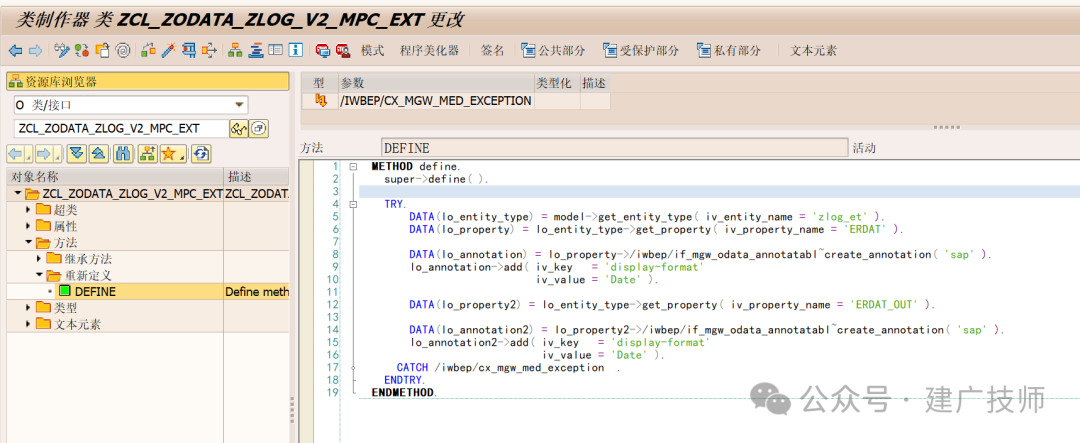Click the superordinate object list icon
The height and width of the screenshot is (443, 1080).
(x=146, y=154)
